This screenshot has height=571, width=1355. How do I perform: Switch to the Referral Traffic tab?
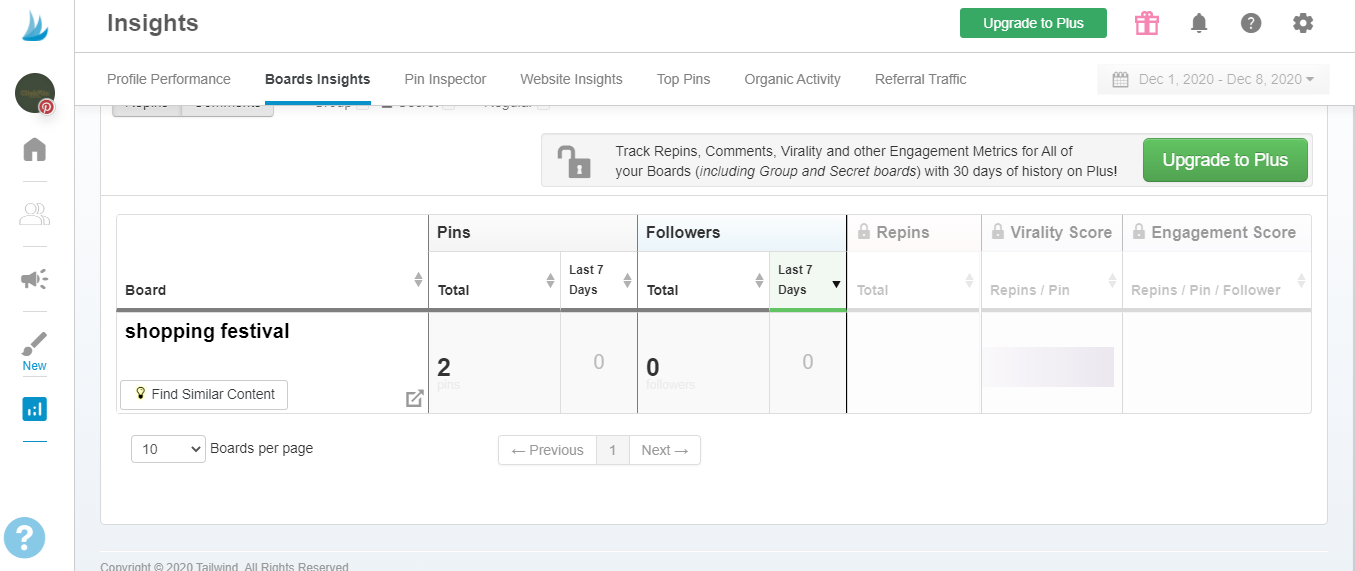pos(920,79)
